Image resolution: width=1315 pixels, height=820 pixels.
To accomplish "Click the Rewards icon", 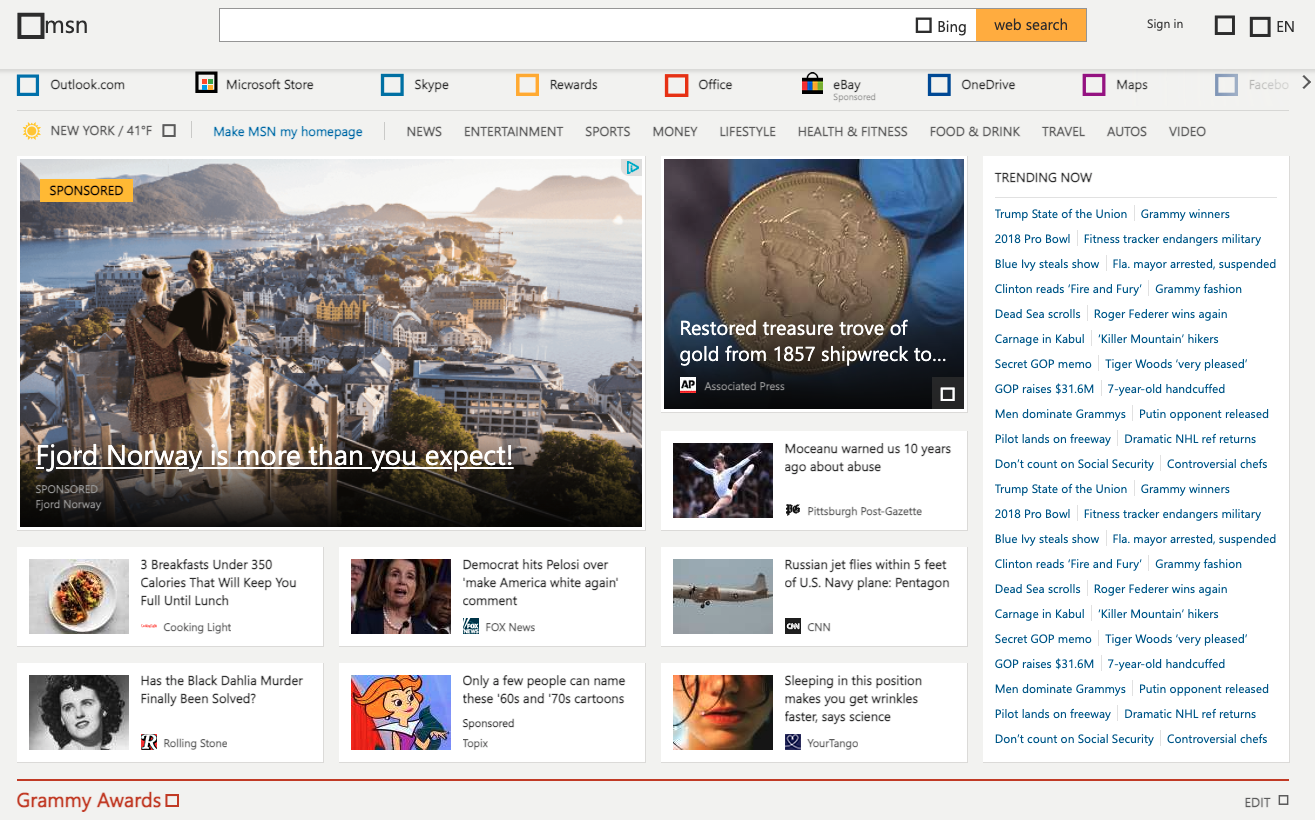I will (x=527, y=85).
